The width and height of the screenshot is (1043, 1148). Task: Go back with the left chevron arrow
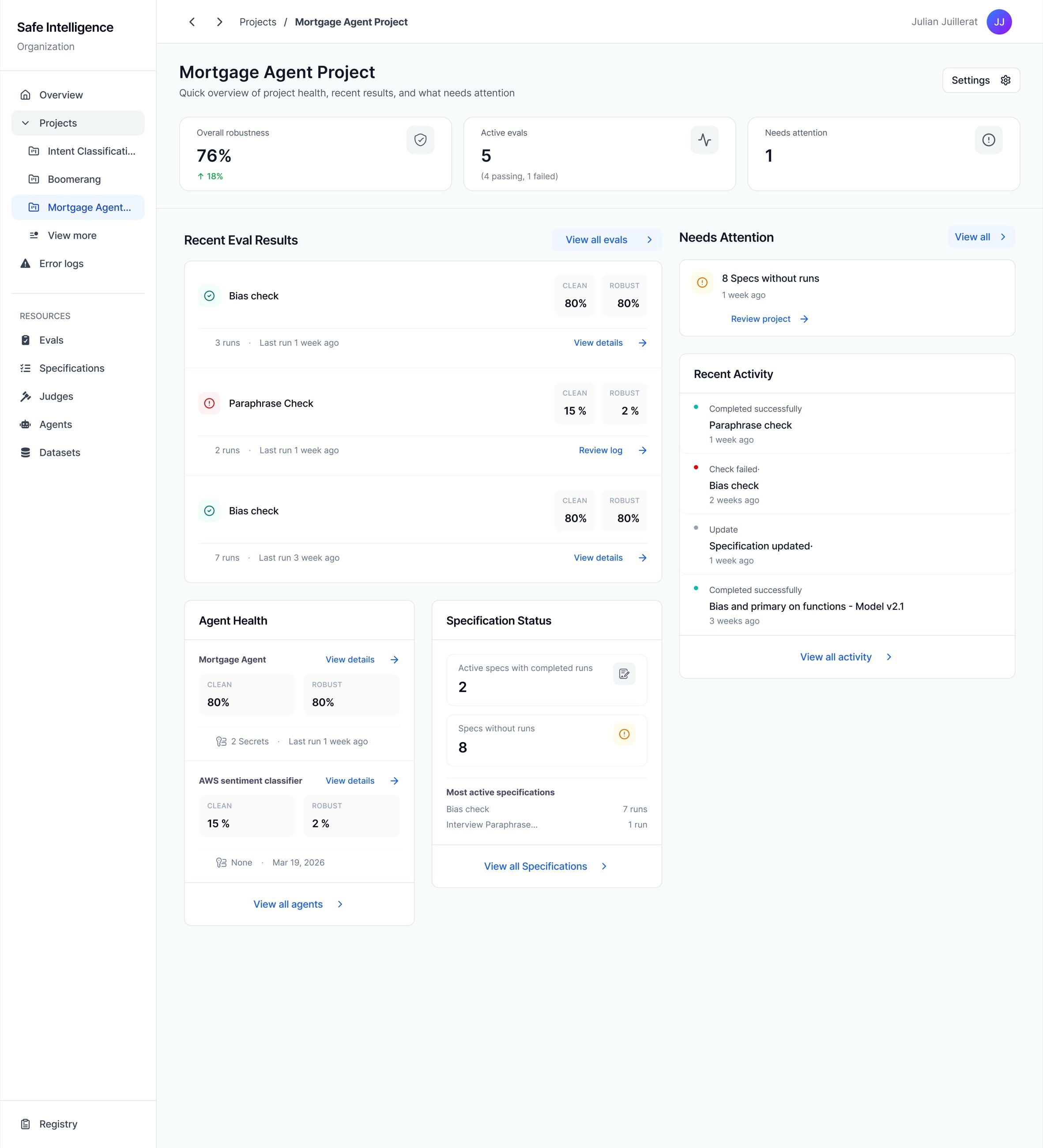192,22
